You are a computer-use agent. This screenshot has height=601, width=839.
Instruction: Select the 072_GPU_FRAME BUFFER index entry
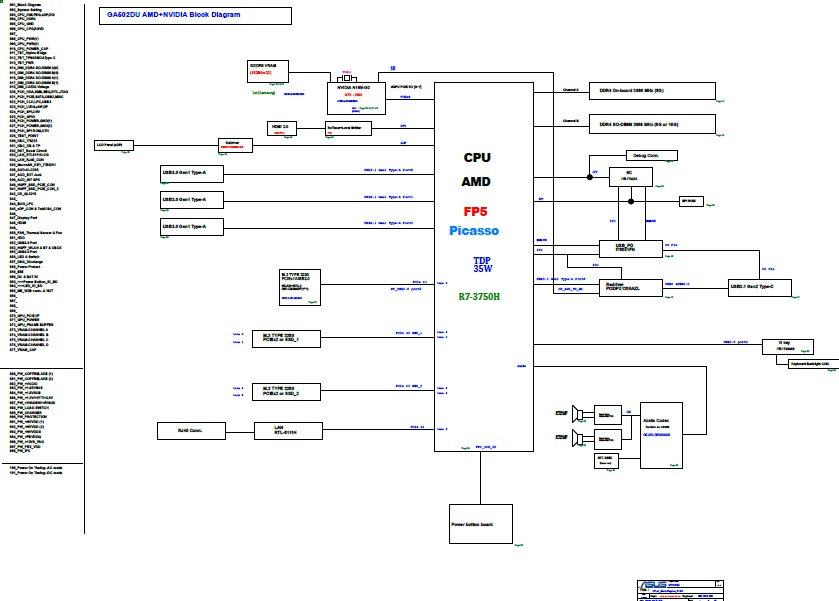[x=32, y=324]
